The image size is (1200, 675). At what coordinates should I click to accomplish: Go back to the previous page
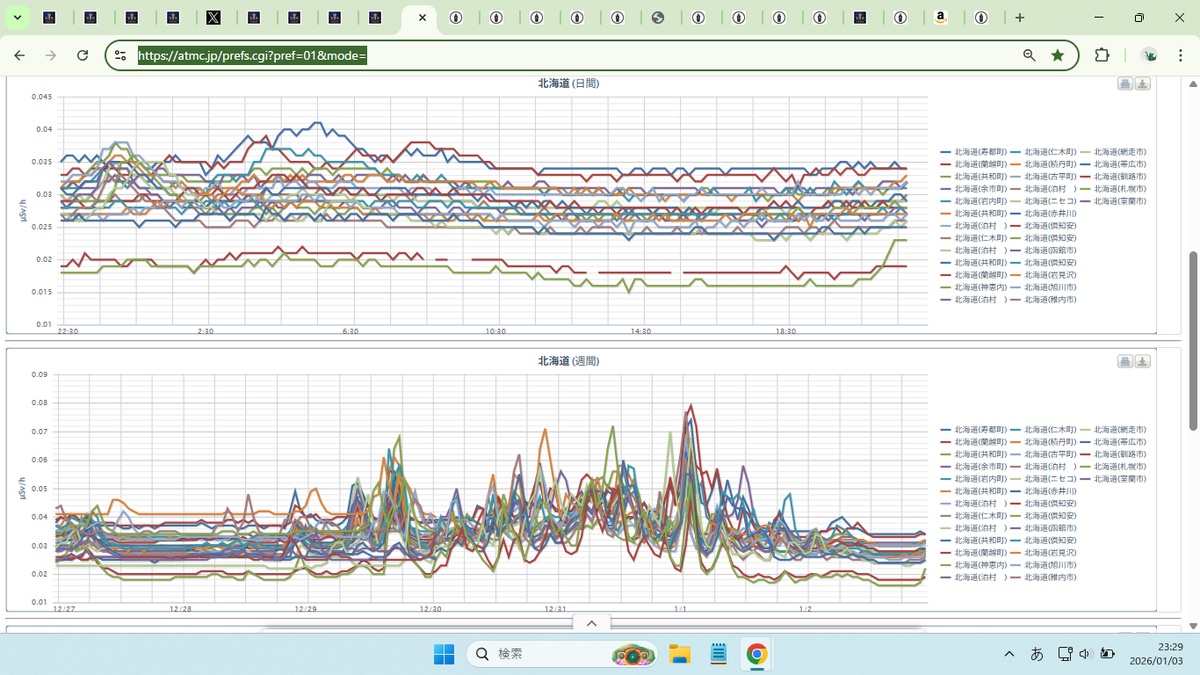[19, 55]
